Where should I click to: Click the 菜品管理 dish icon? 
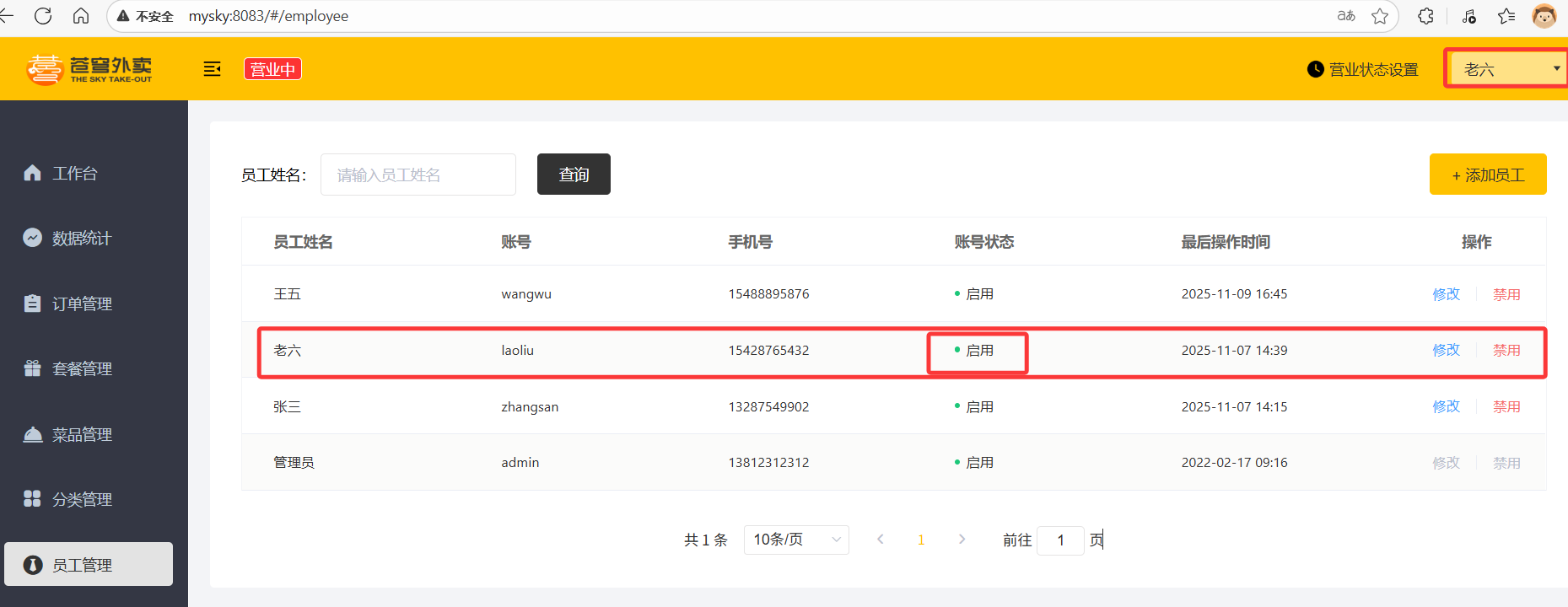pos(32,434)
